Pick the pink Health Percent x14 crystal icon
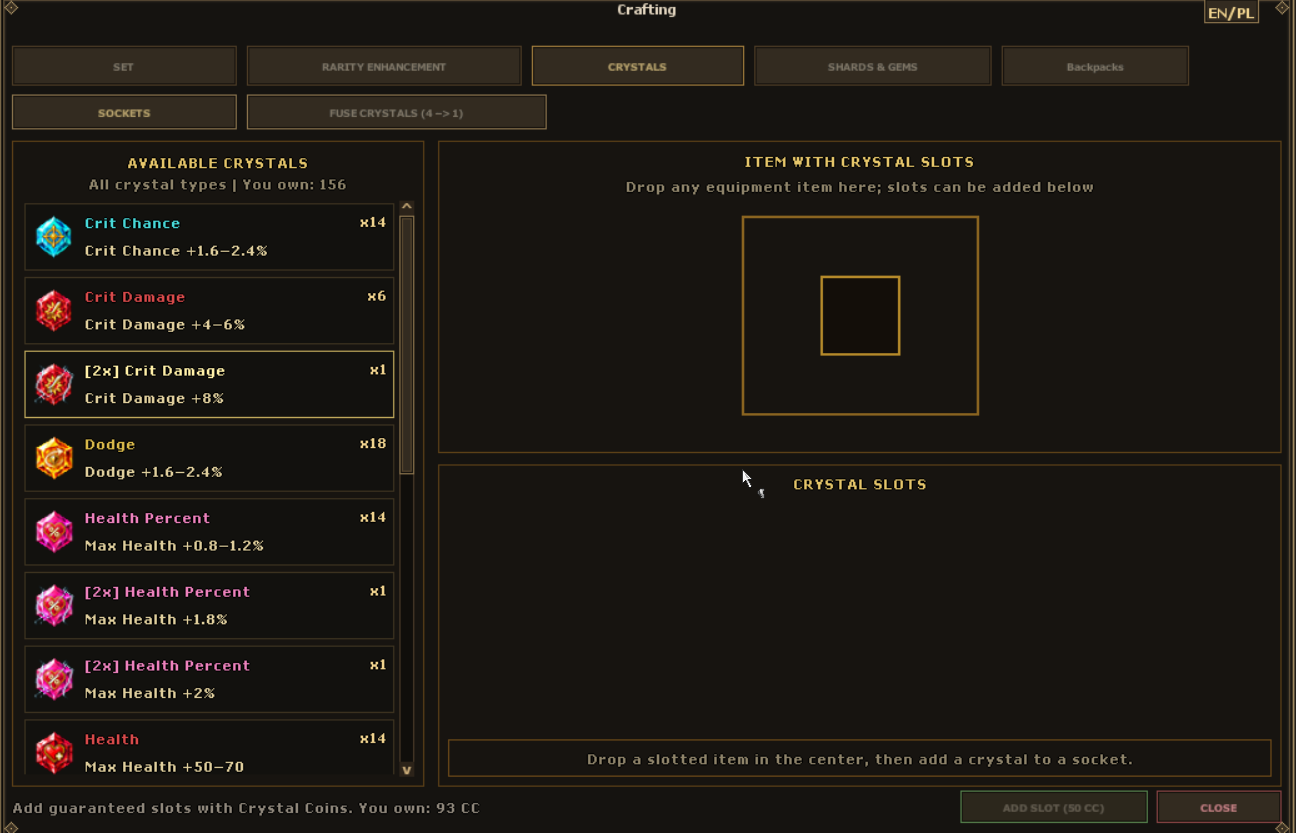 pyautogui.click(x=54, y=532)
